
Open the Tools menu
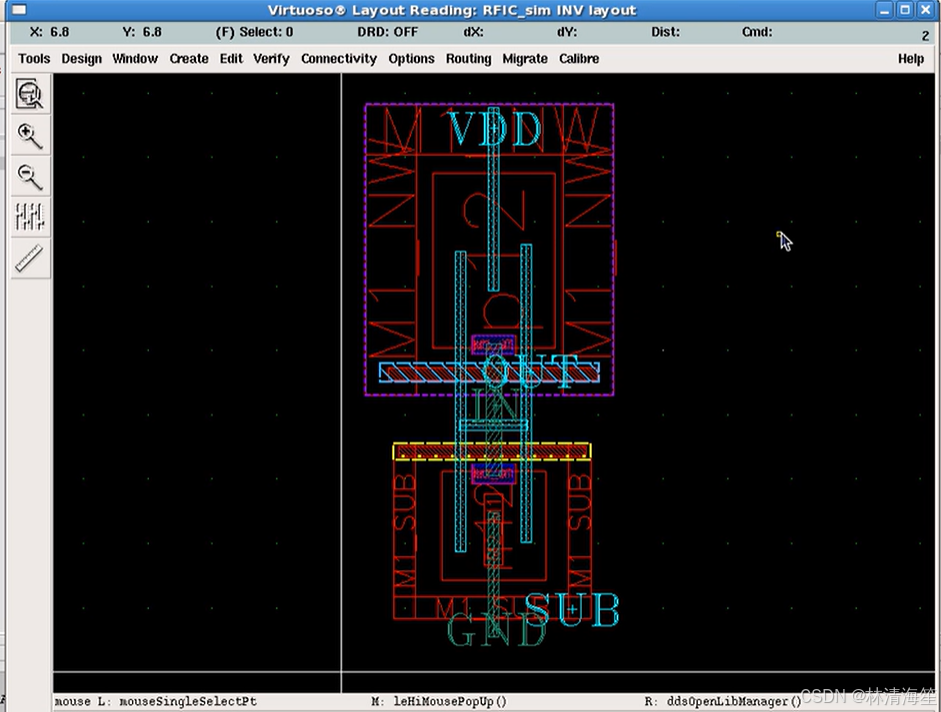(x=34, y=59)
